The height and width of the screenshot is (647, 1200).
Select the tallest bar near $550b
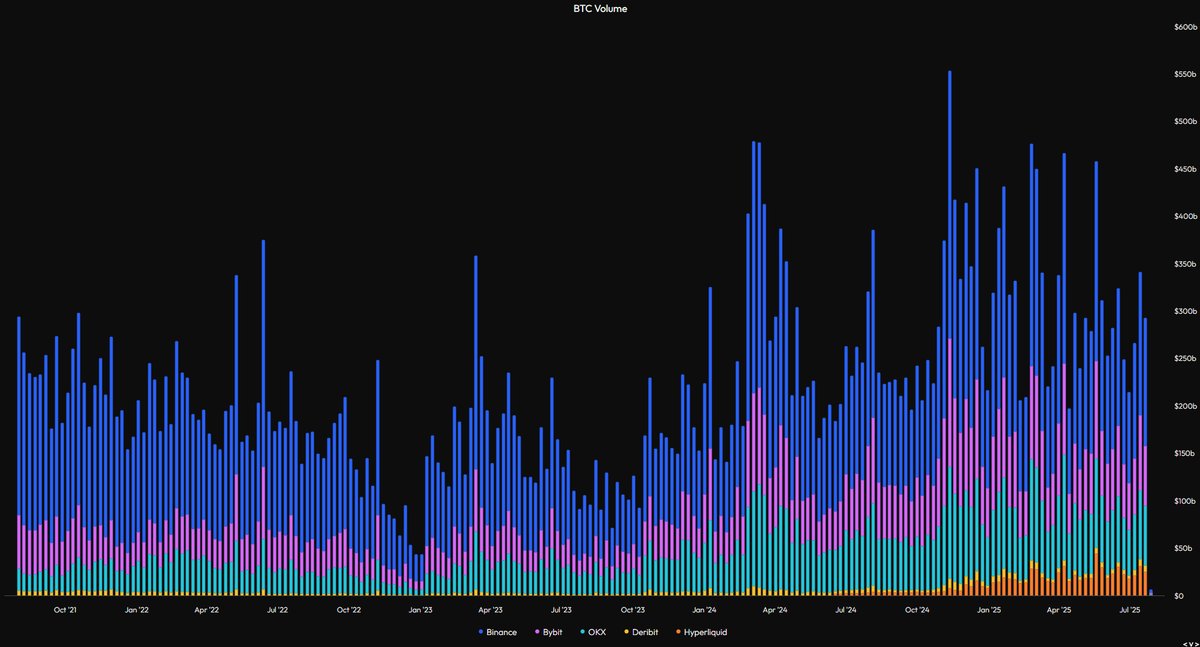point(949,333)
